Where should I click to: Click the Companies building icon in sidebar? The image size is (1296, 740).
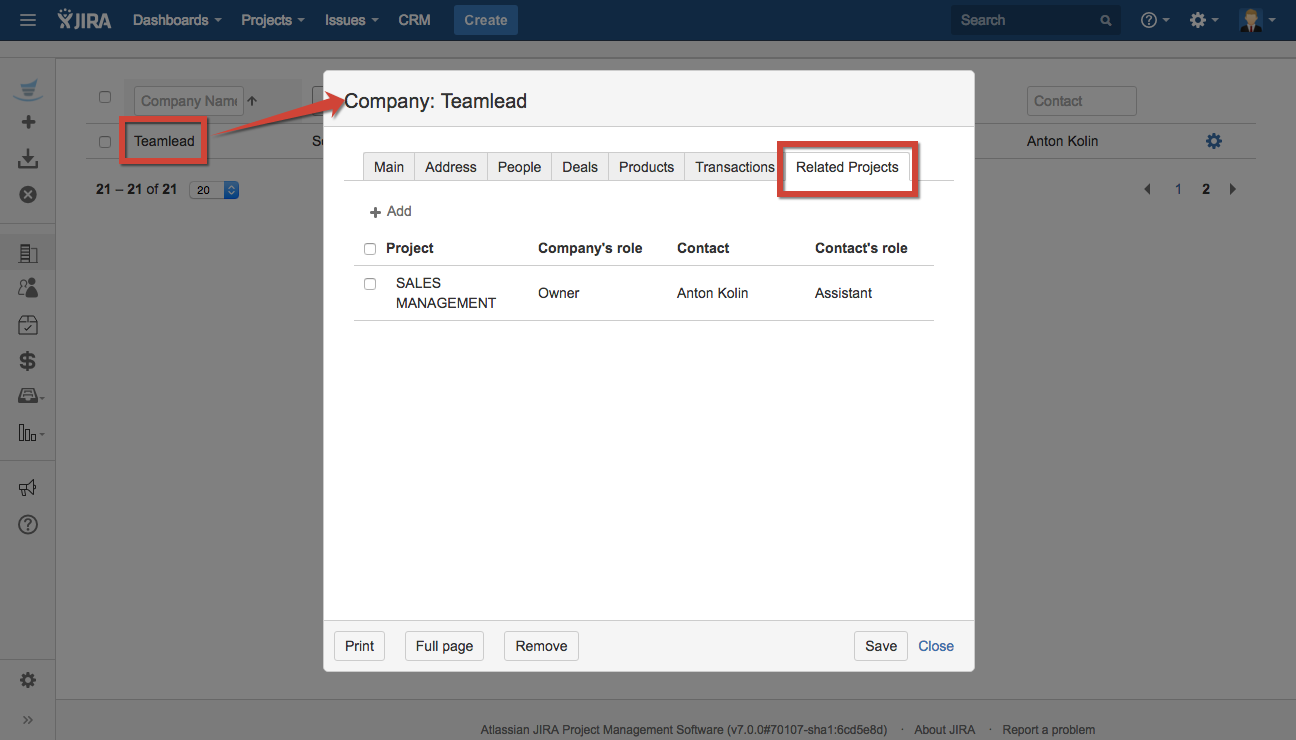click(x=28, y=254)
